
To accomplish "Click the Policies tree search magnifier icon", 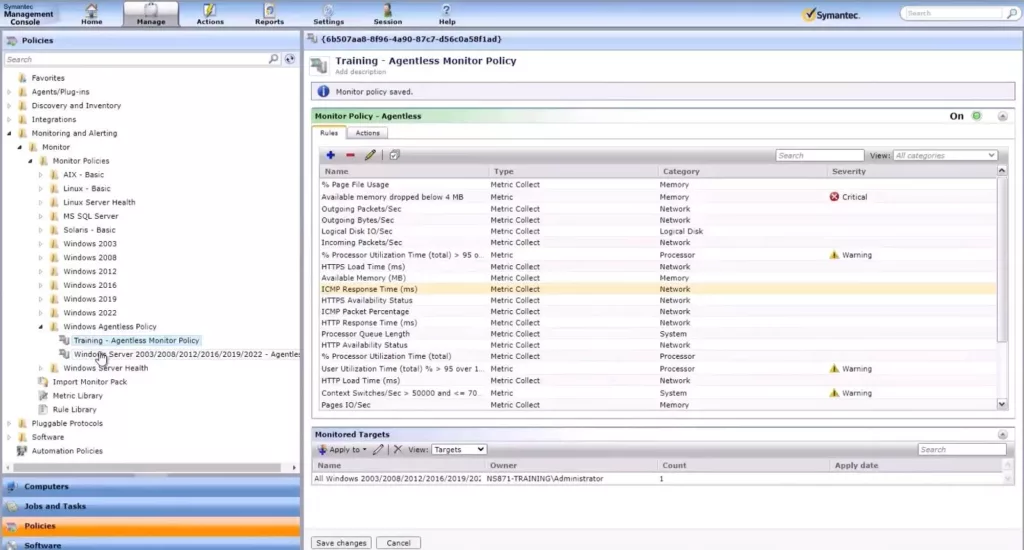I will (x=274, y=59).
